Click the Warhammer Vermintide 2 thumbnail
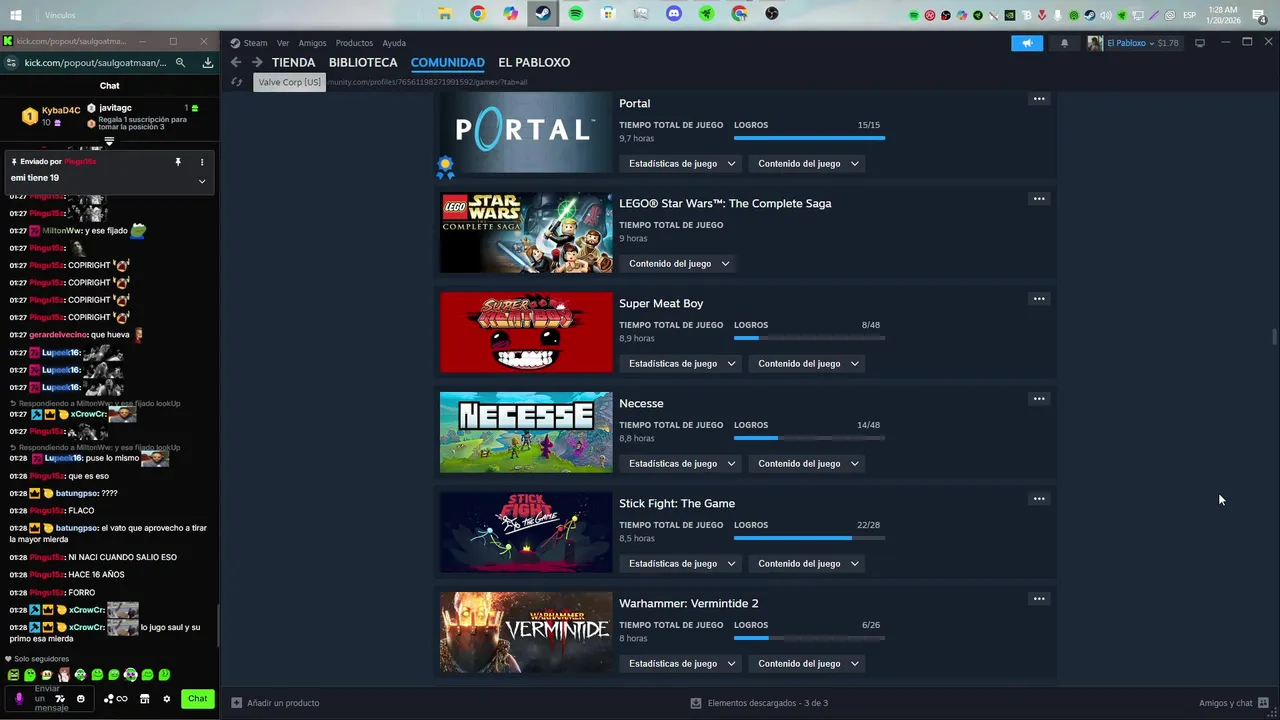The height and width of the screenshot is (720, 1280). pos(526,632)
